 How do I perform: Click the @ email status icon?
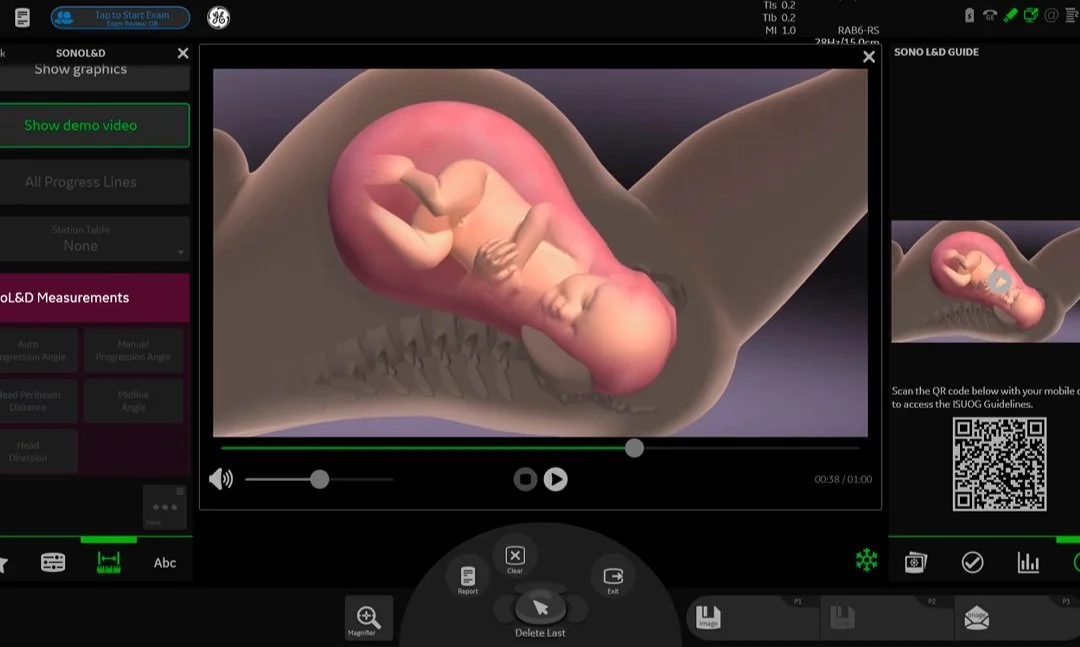(1051, 15)
